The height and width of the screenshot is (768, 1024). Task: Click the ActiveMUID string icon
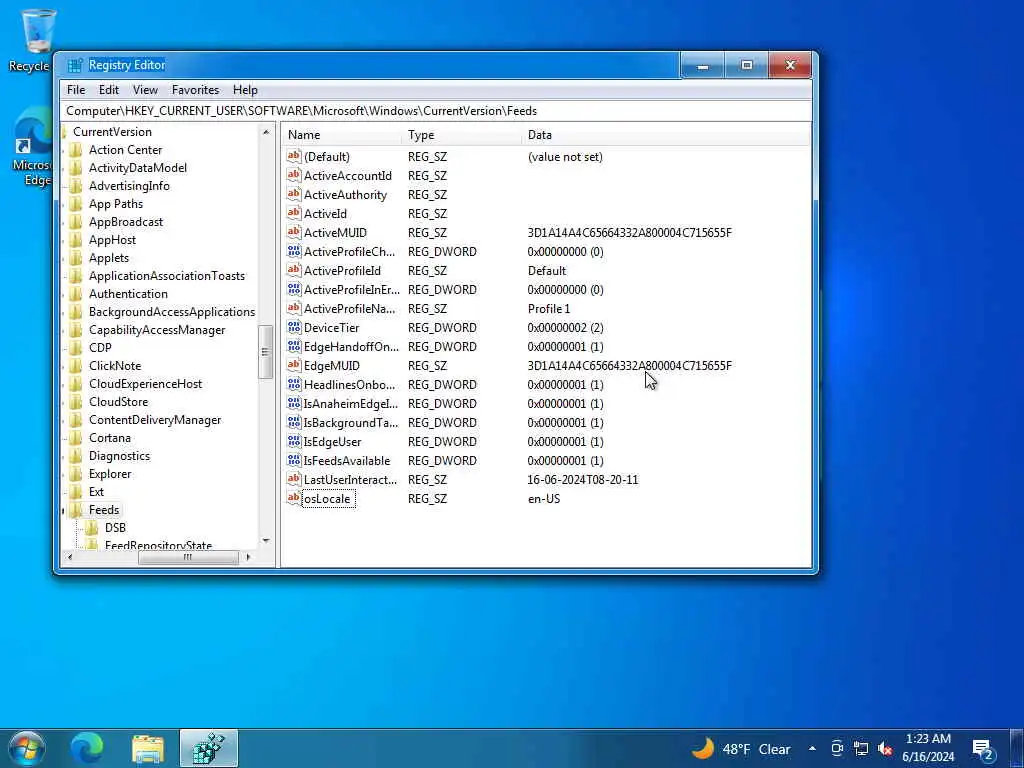pyautogui.click(x=294, y=232)
